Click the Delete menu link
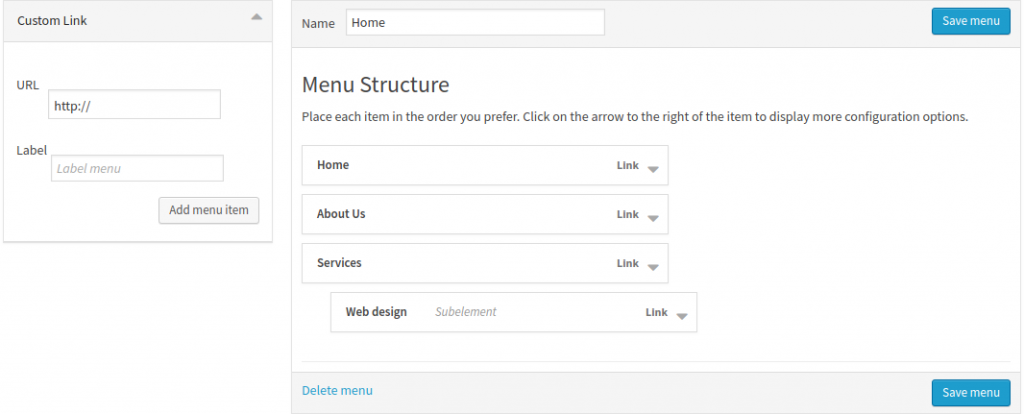This screenshot has height=414, width=1024. coord(337,390)
